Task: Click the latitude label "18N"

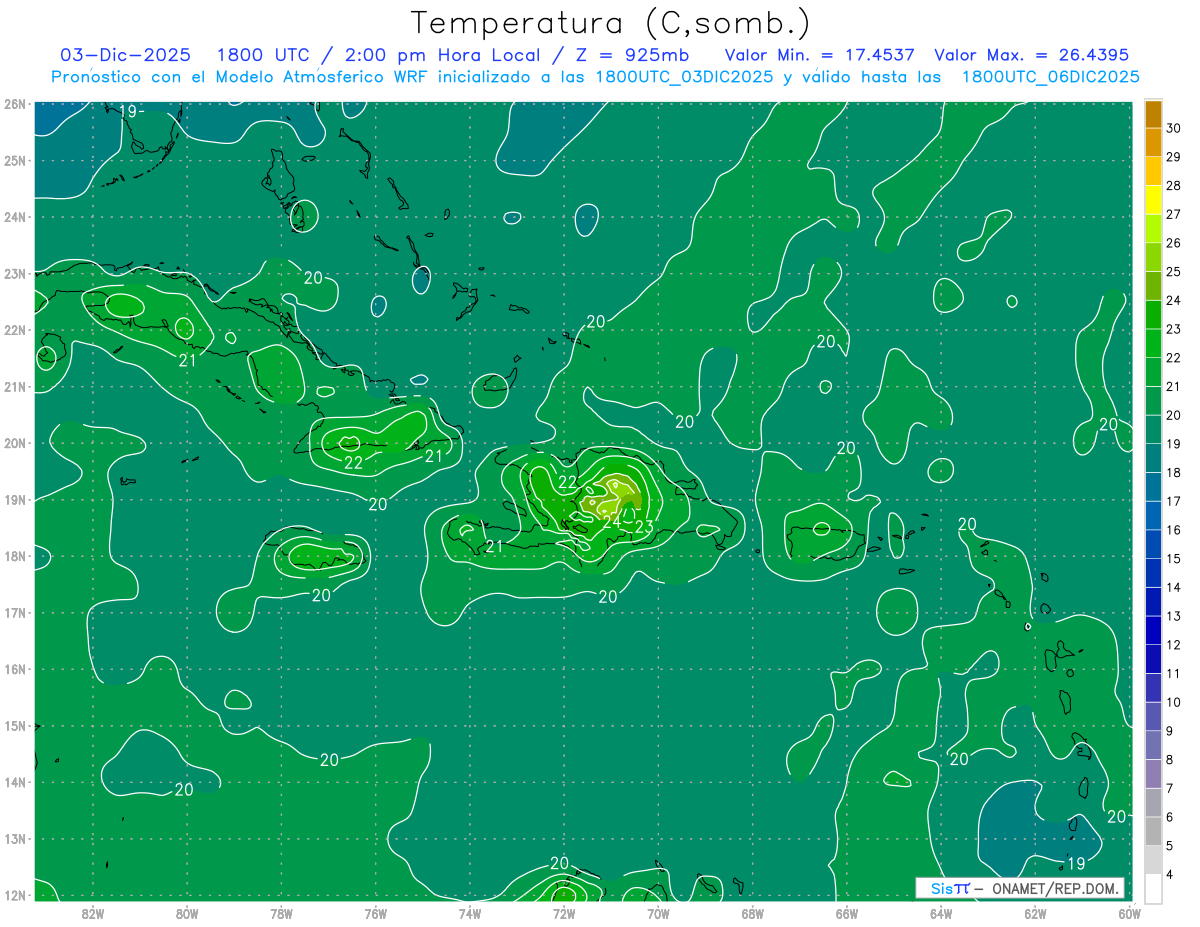Action: (x=14, y=556)
